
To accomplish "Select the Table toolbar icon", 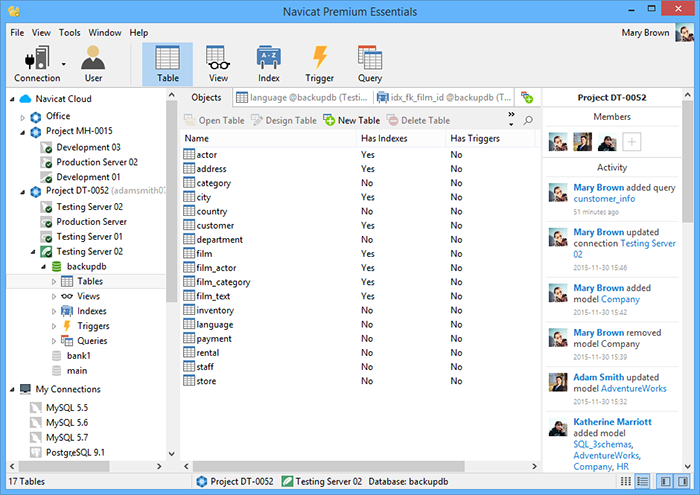I will click(167, 64).
